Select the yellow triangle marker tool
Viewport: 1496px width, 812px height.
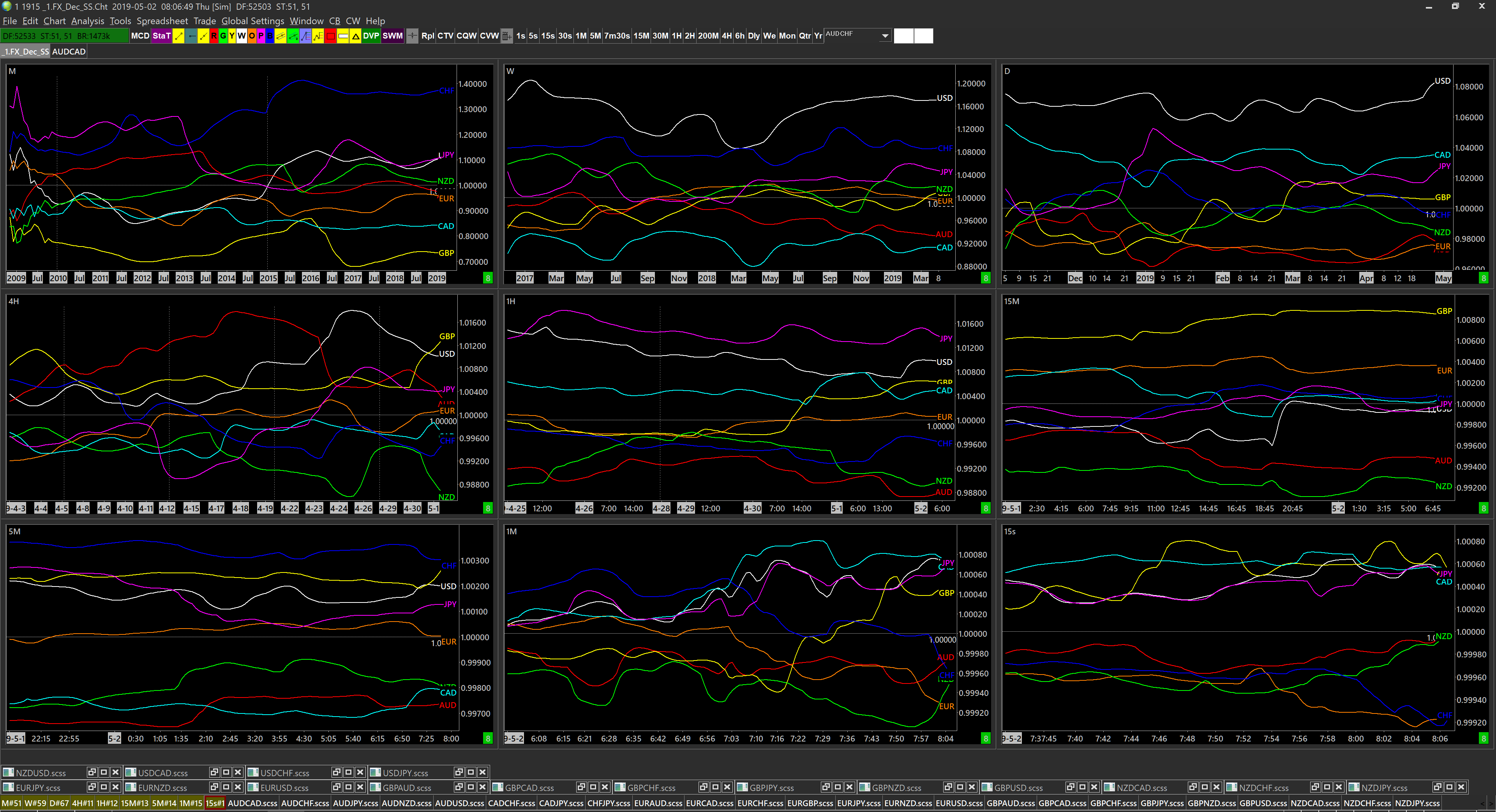(x=355, y=36)
